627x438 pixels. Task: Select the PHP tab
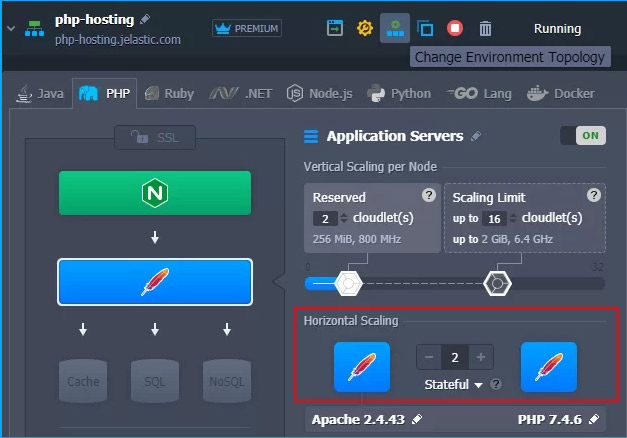[104, 94]
